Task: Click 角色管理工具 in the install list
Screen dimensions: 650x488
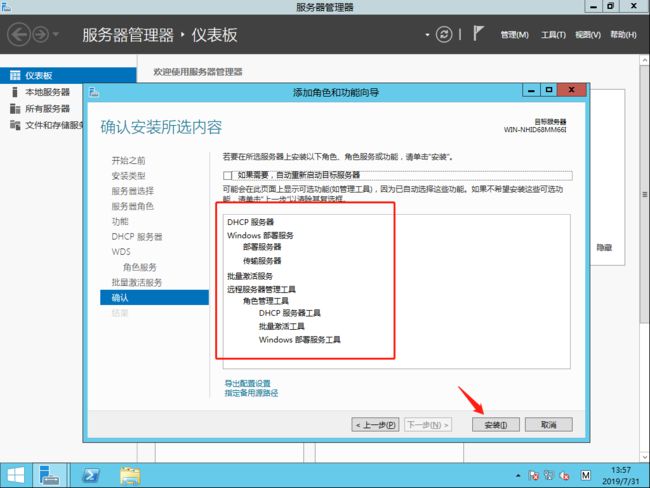Action: tap(266, 301)
